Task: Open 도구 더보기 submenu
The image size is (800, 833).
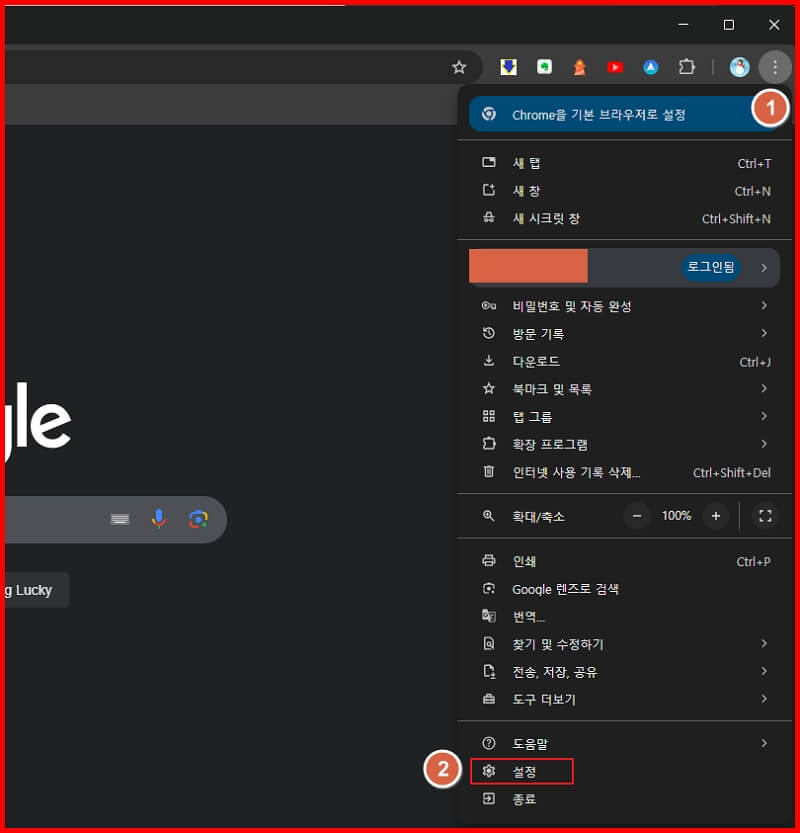Action: click(x=626, y=699)
